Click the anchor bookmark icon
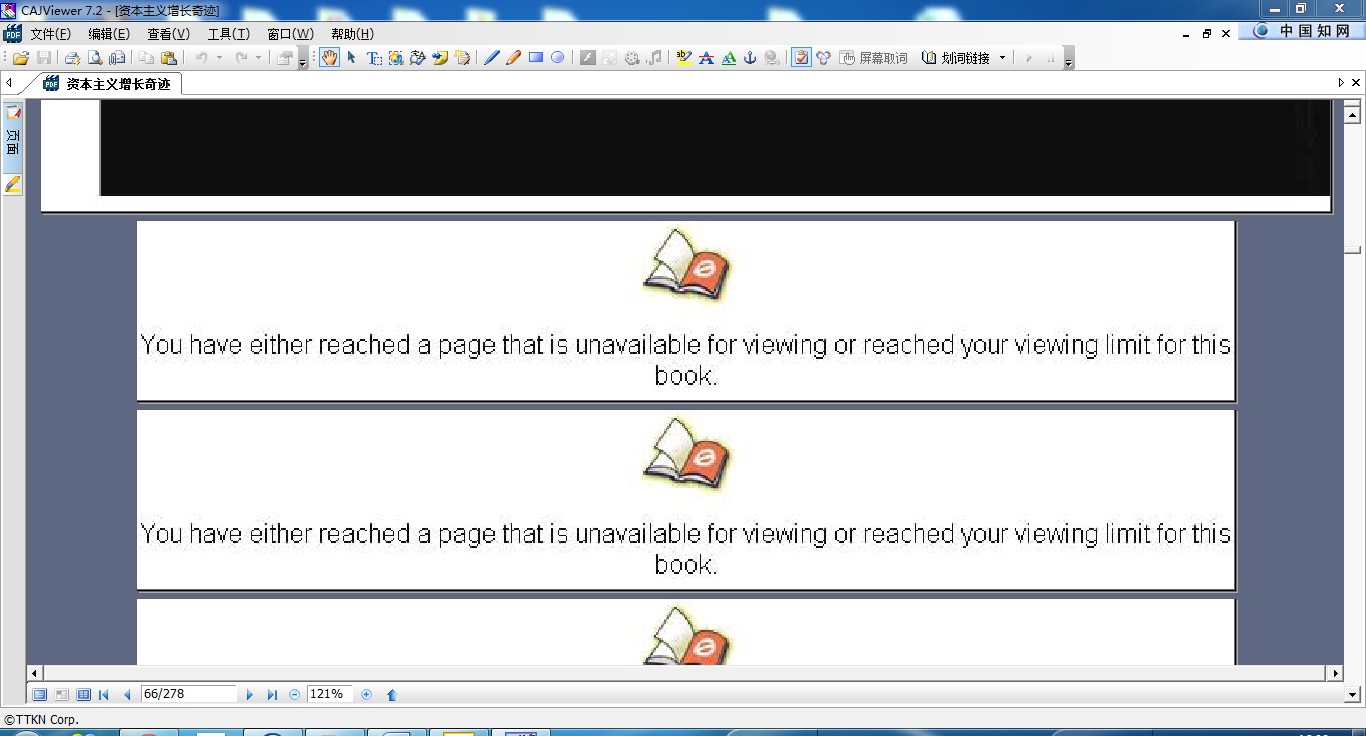Screen dimensions: 1366x736 click(x=750, y=58)
